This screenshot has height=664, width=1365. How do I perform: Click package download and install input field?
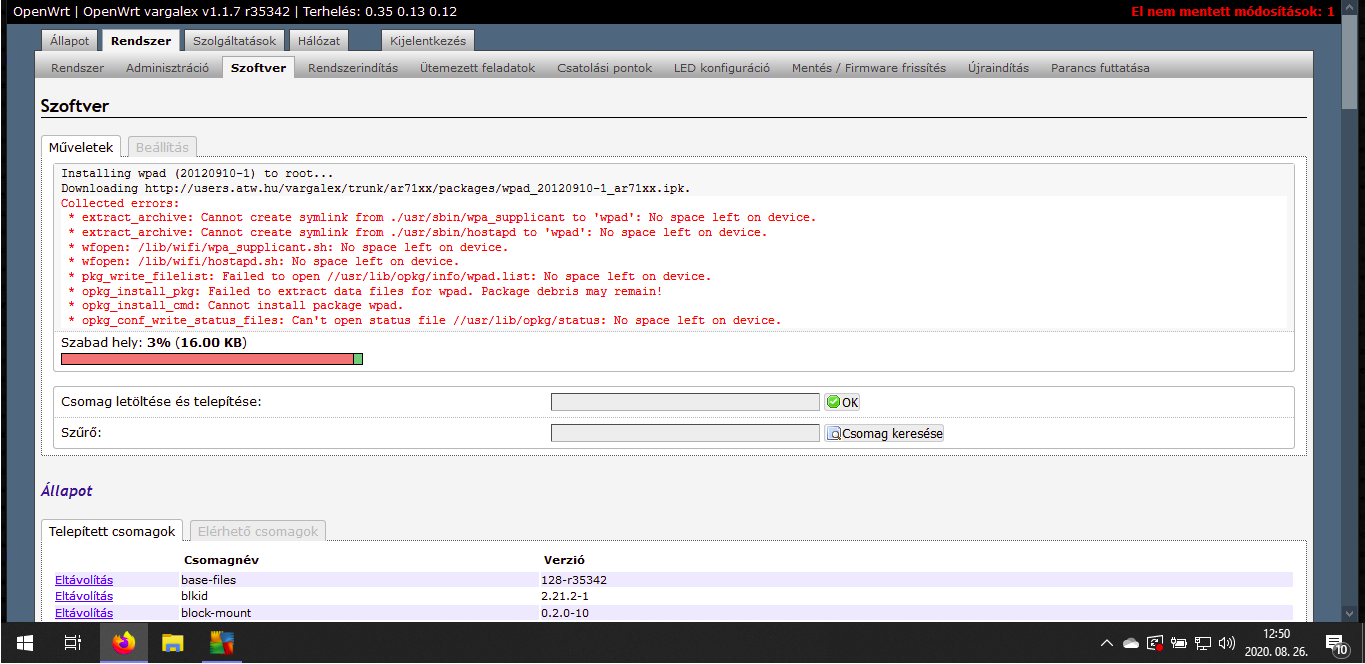pyautogui.click(x=685, y=402)
